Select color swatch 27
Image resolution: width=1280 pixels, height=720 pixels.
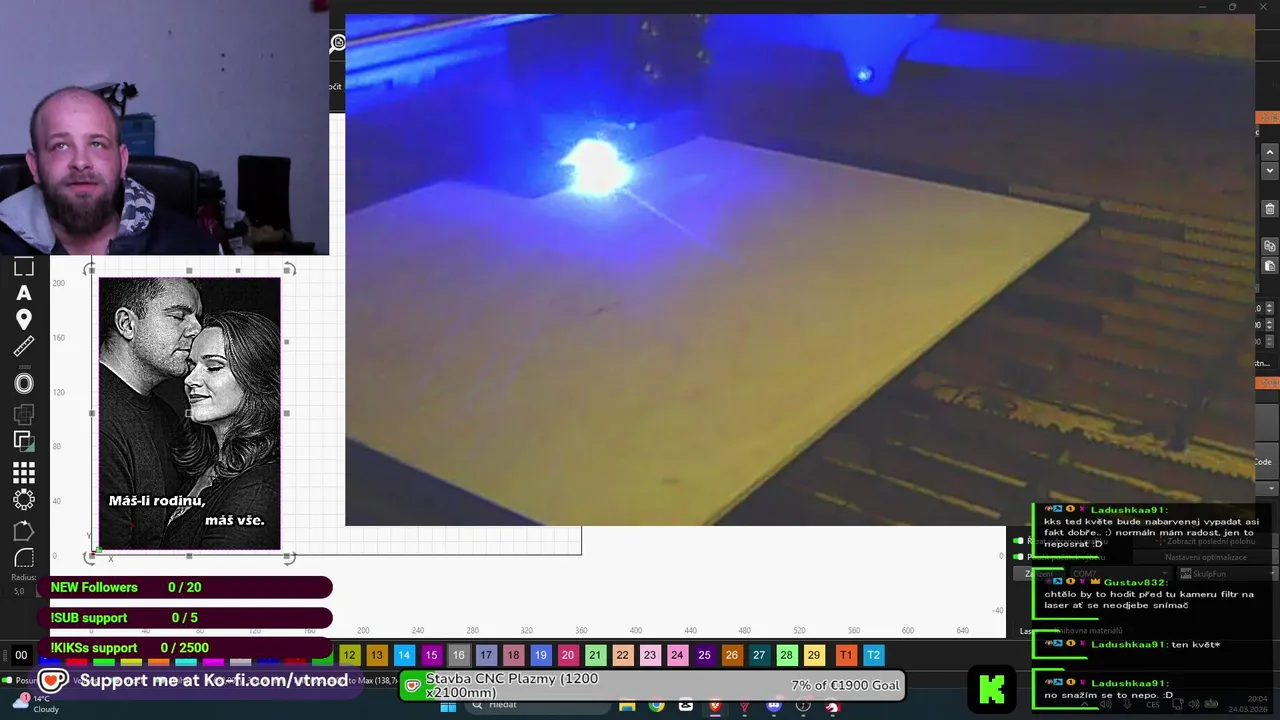[x=759, y=655]
